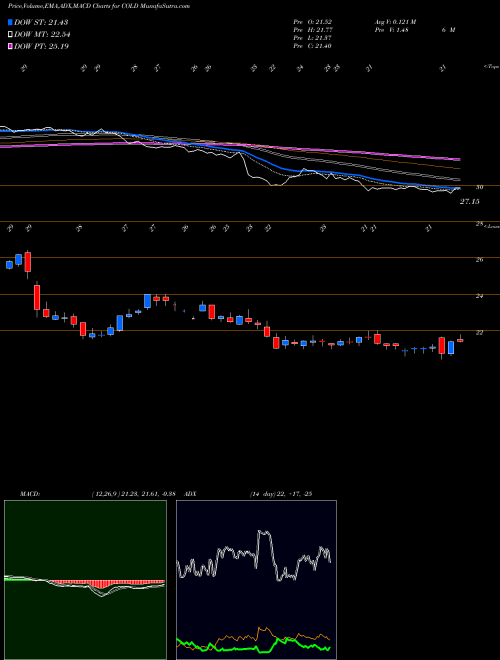This screenshot has height=660, width=500.
Task: Select the 'DOW ST: 21.43' legend text
Action: [x=41, y=22]
